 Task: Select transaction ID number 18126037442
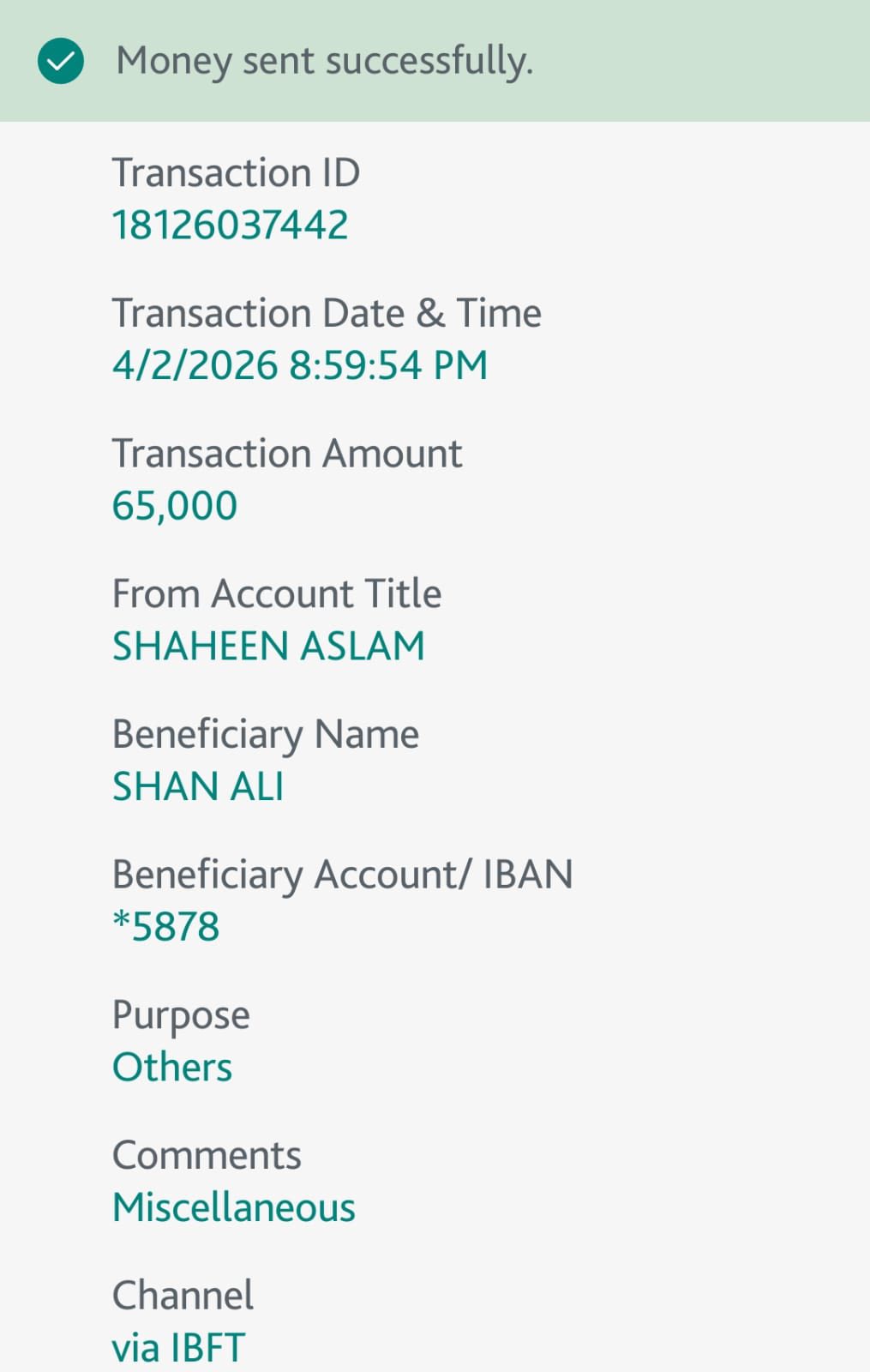[231, 226]
